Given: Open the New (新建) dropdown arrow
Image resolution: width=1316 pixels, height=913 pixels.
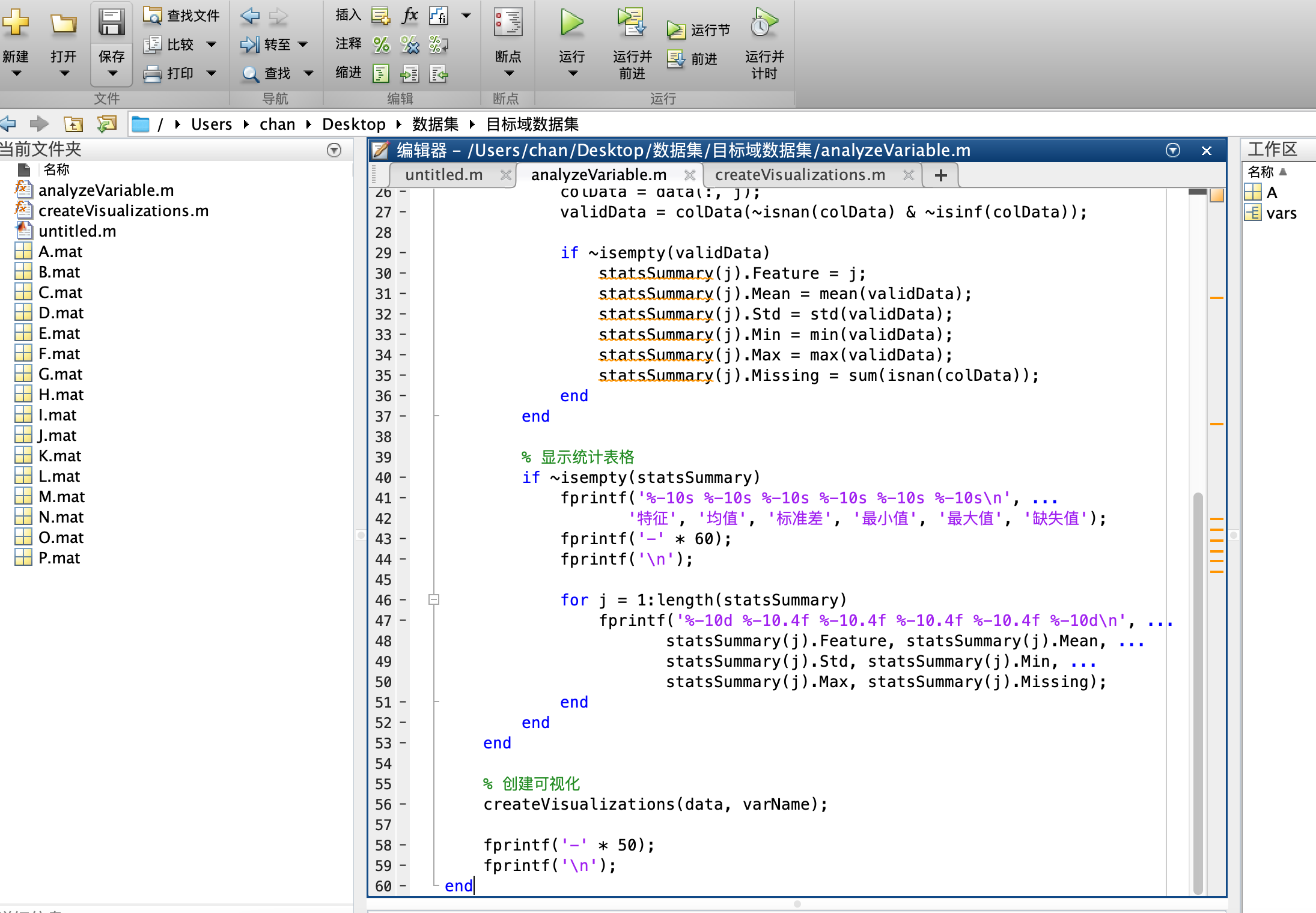Looking at the screenshot, I should 16,73.
